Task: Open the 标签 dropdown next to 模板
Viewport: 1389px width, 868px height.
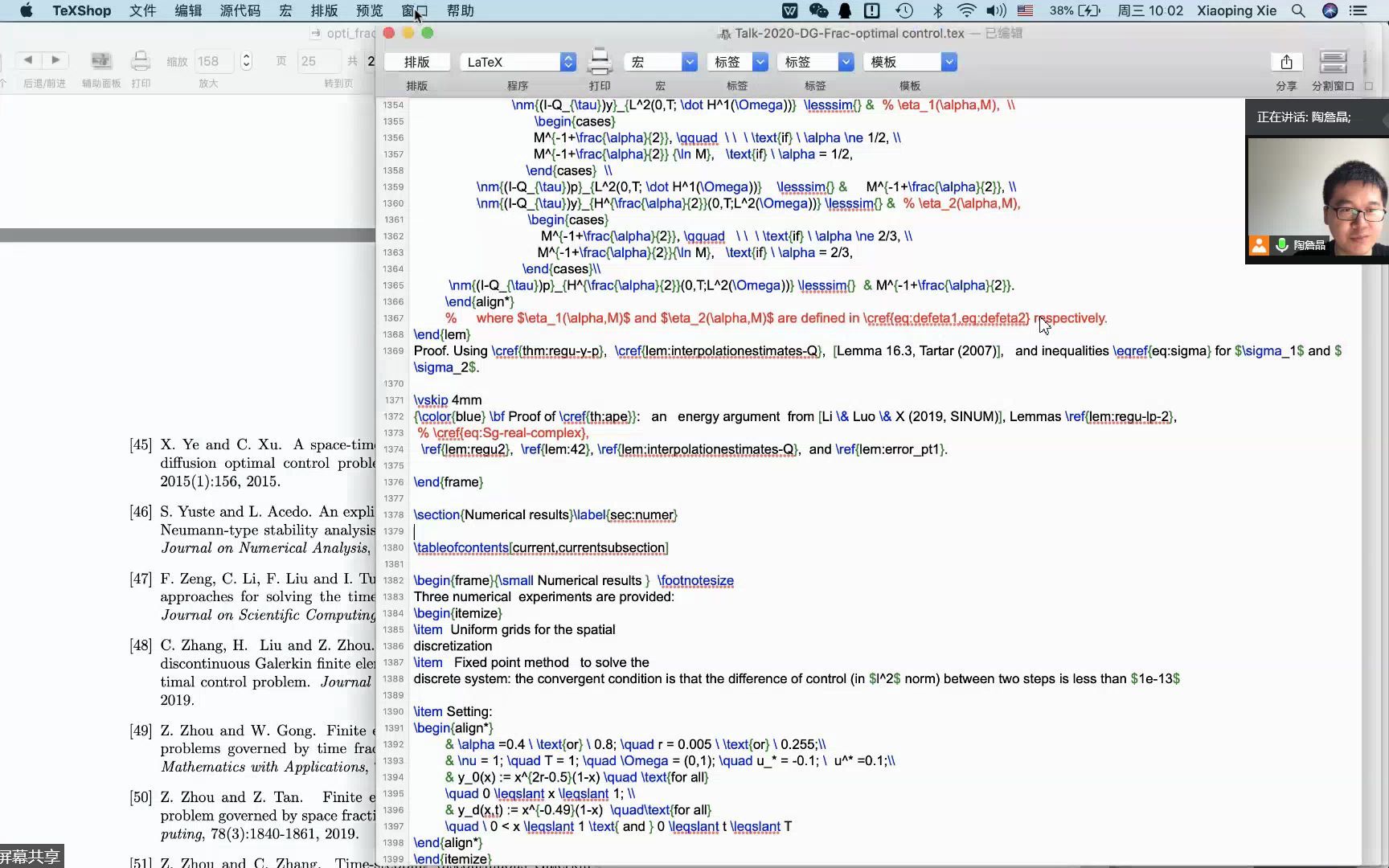Action: tap(814, 62)
